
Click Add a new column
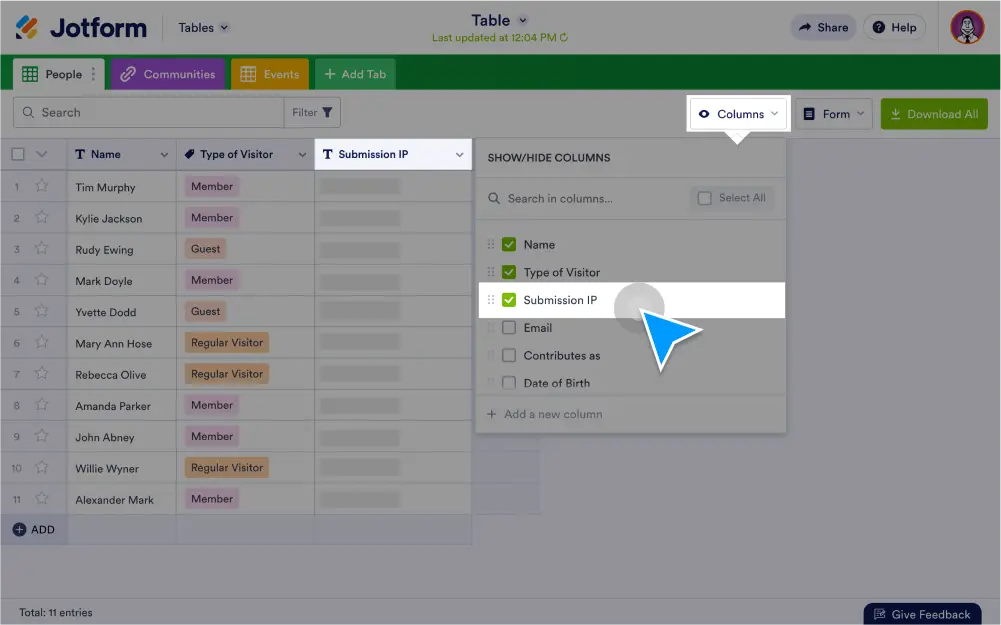[552, 414]
